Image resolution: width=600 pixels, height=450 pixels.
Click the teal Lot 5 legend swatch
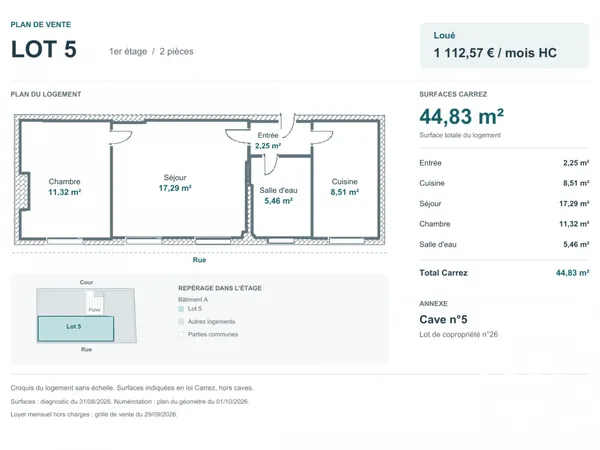[181, 309]
